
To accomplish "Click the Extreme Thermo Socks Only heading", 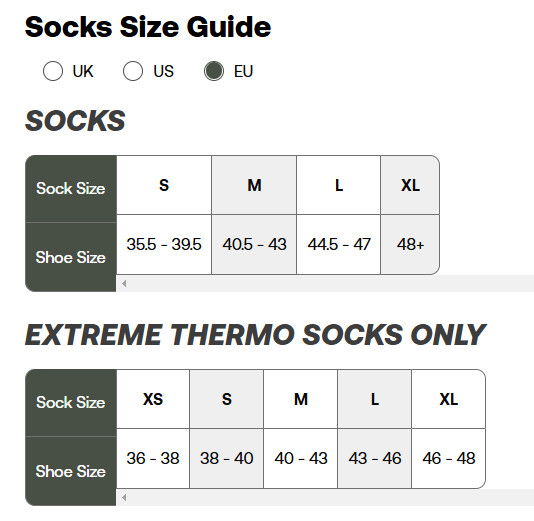I will pyautogui.click(x=255, y=335).
